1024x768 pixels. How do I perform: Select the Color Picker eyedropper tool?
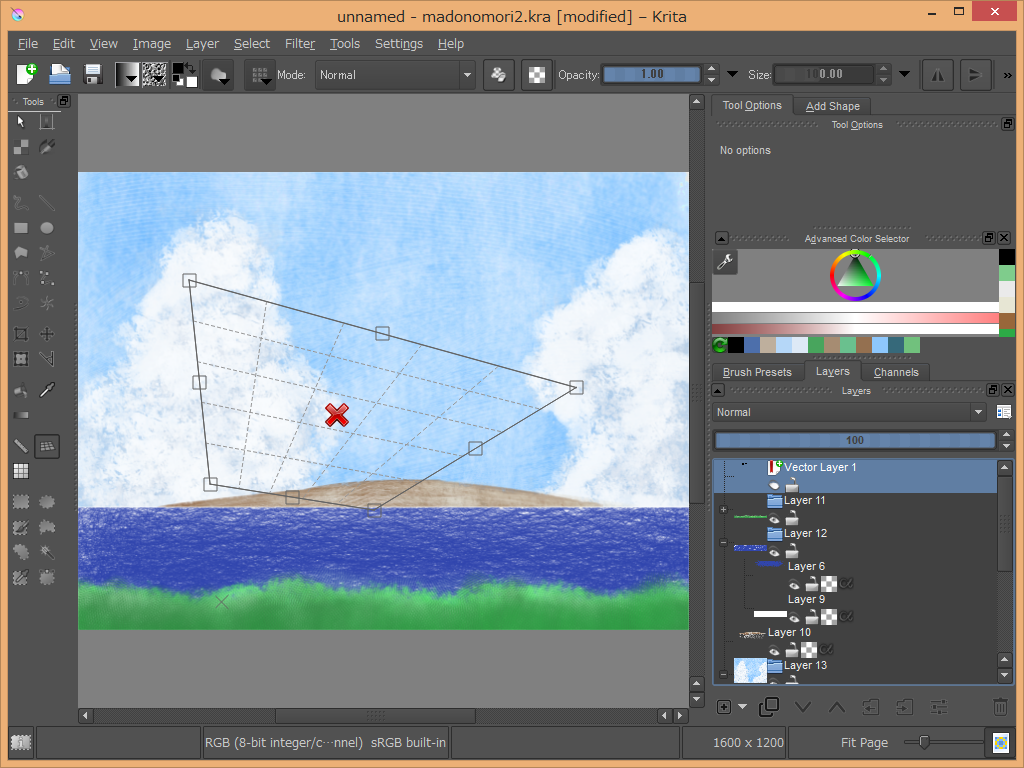(47, 390)
